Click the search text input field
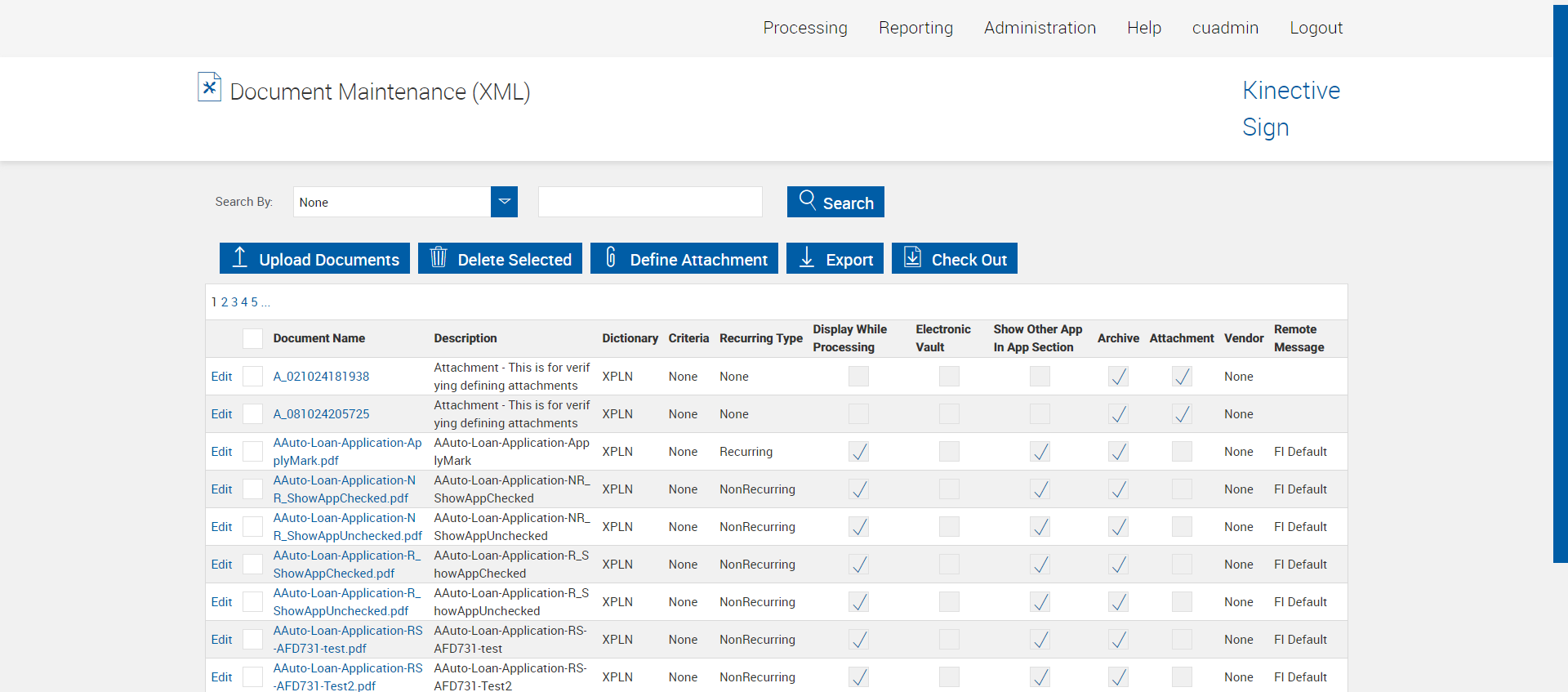The width and height of the screenshot is (1568, 692). click(x=650, y=202)
